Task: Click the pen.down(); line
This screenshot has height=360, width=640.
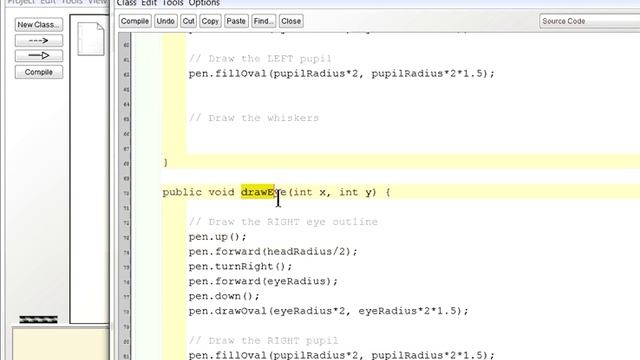Action: coord(224,296)
